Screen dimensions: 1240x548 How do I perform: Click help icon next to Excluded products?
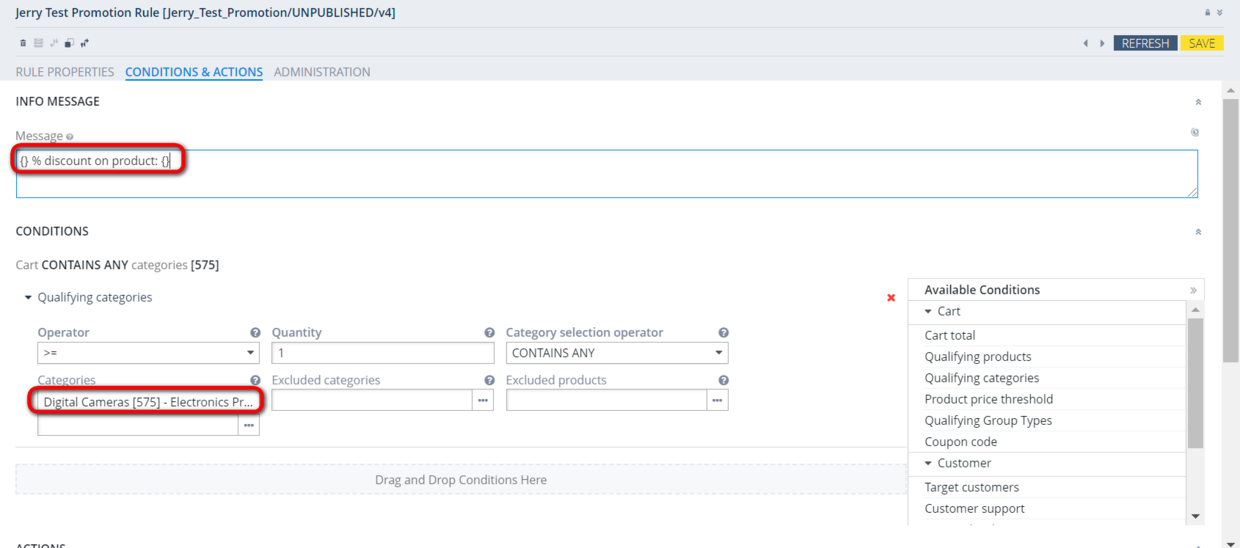723,381
